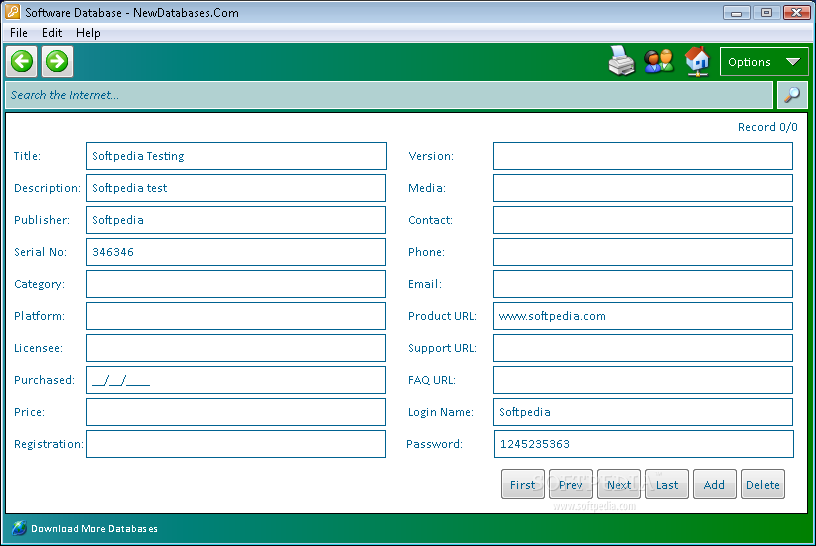
Task: Click the empty Category field
Action: click(x=236, y=284)
